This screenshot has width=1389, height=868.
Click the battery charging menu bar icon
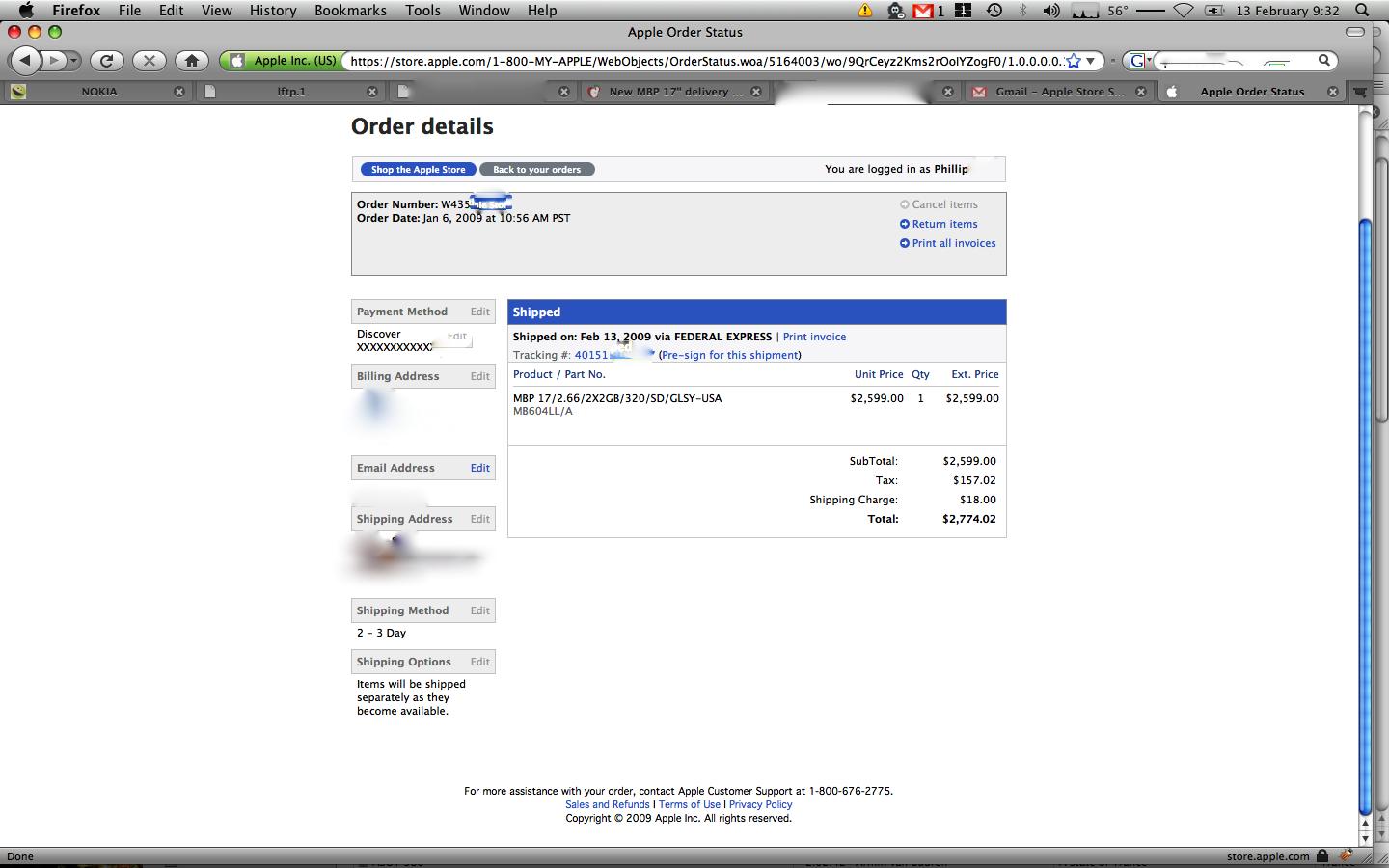click(1214, 11)
